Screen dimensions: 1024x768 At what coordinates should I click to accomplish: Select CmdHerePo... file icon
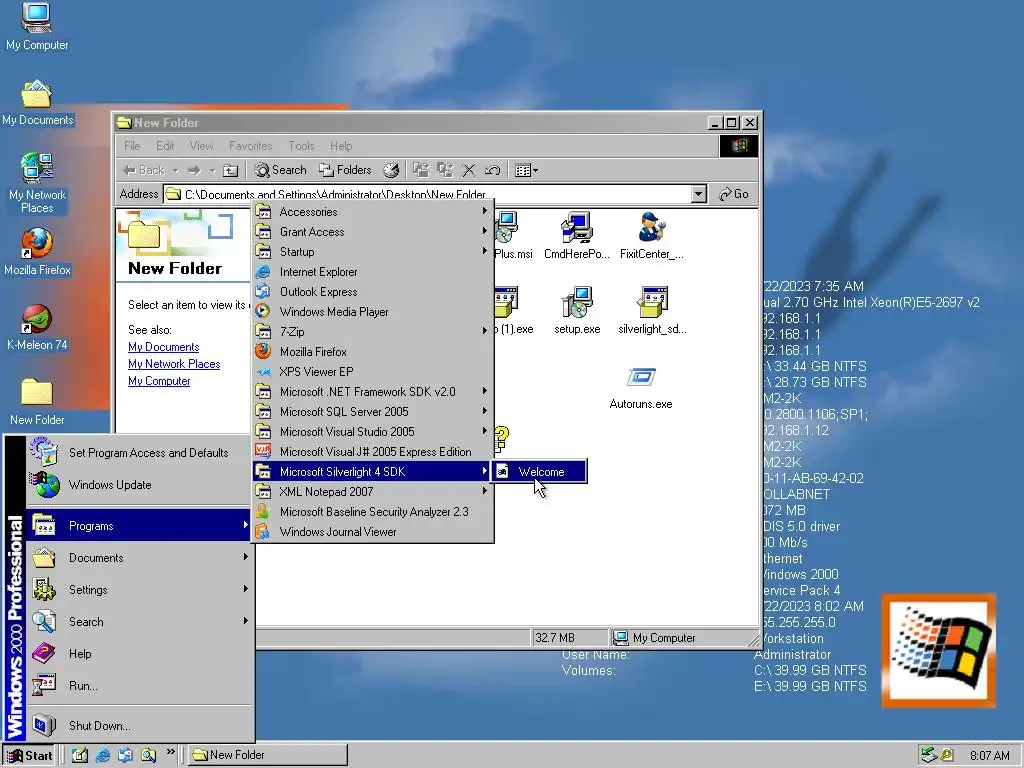coord(577,235)
